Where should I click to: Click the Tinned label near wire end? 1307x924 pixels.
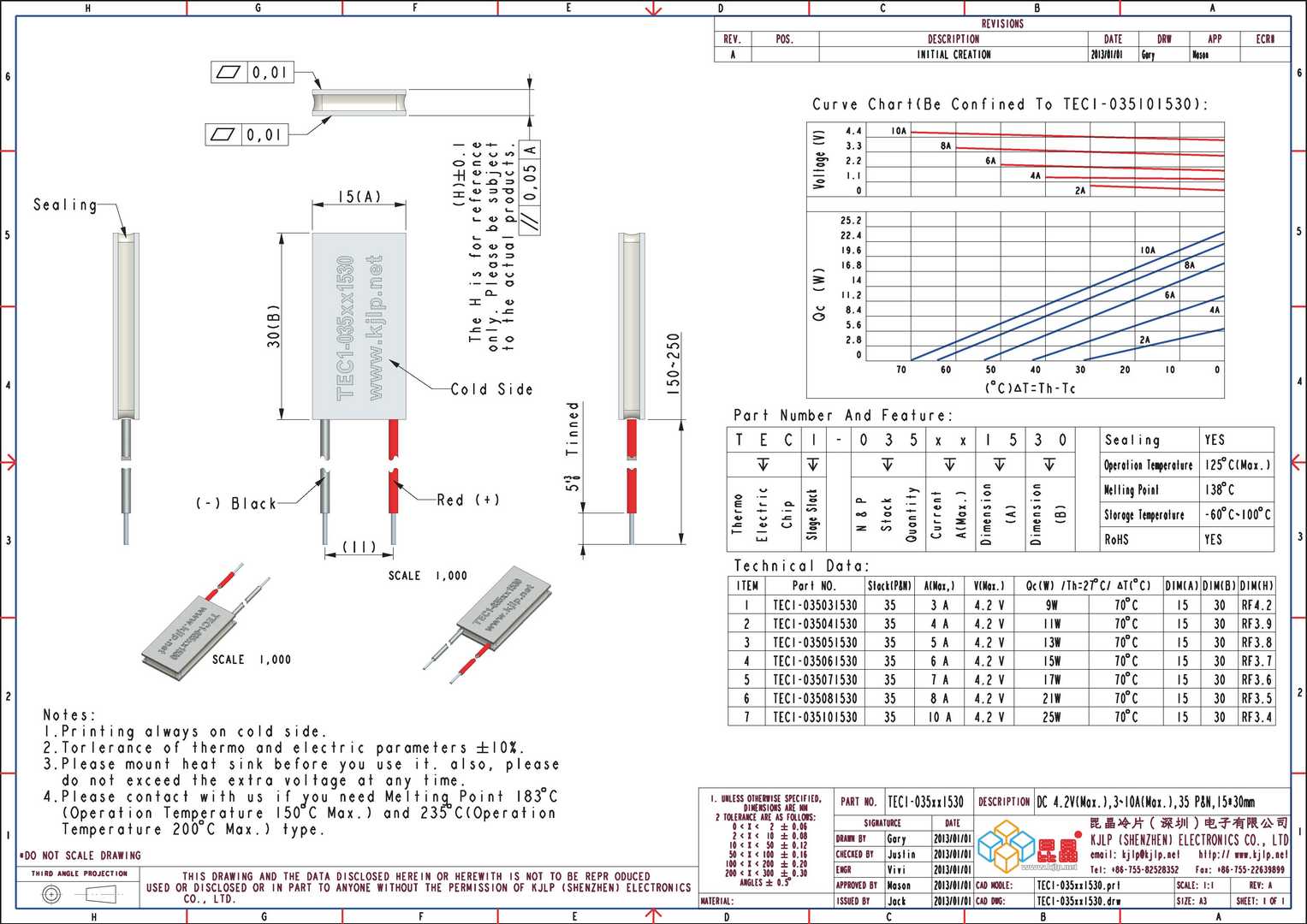[573, 428]
